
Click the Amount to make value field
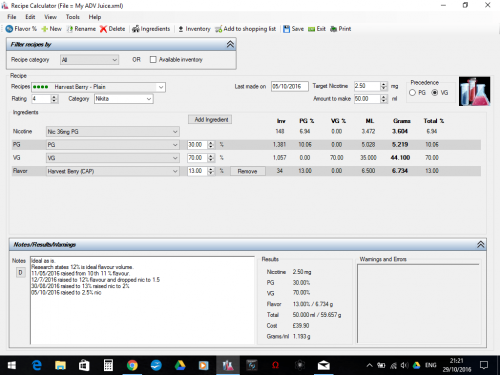(x=367, y=99)
